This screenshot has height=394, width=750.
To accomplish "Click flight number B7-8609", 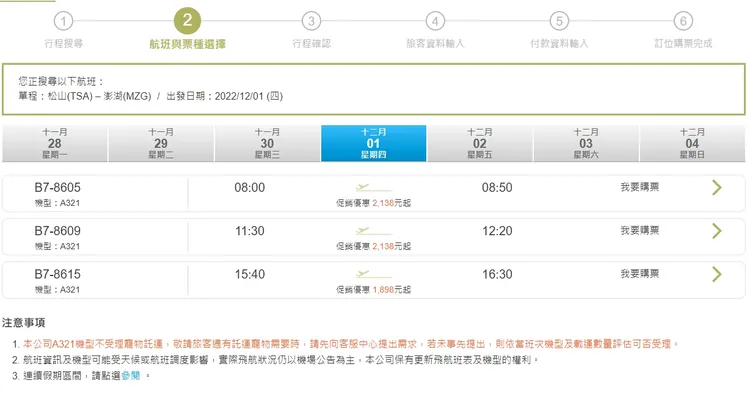I will 57,231.
